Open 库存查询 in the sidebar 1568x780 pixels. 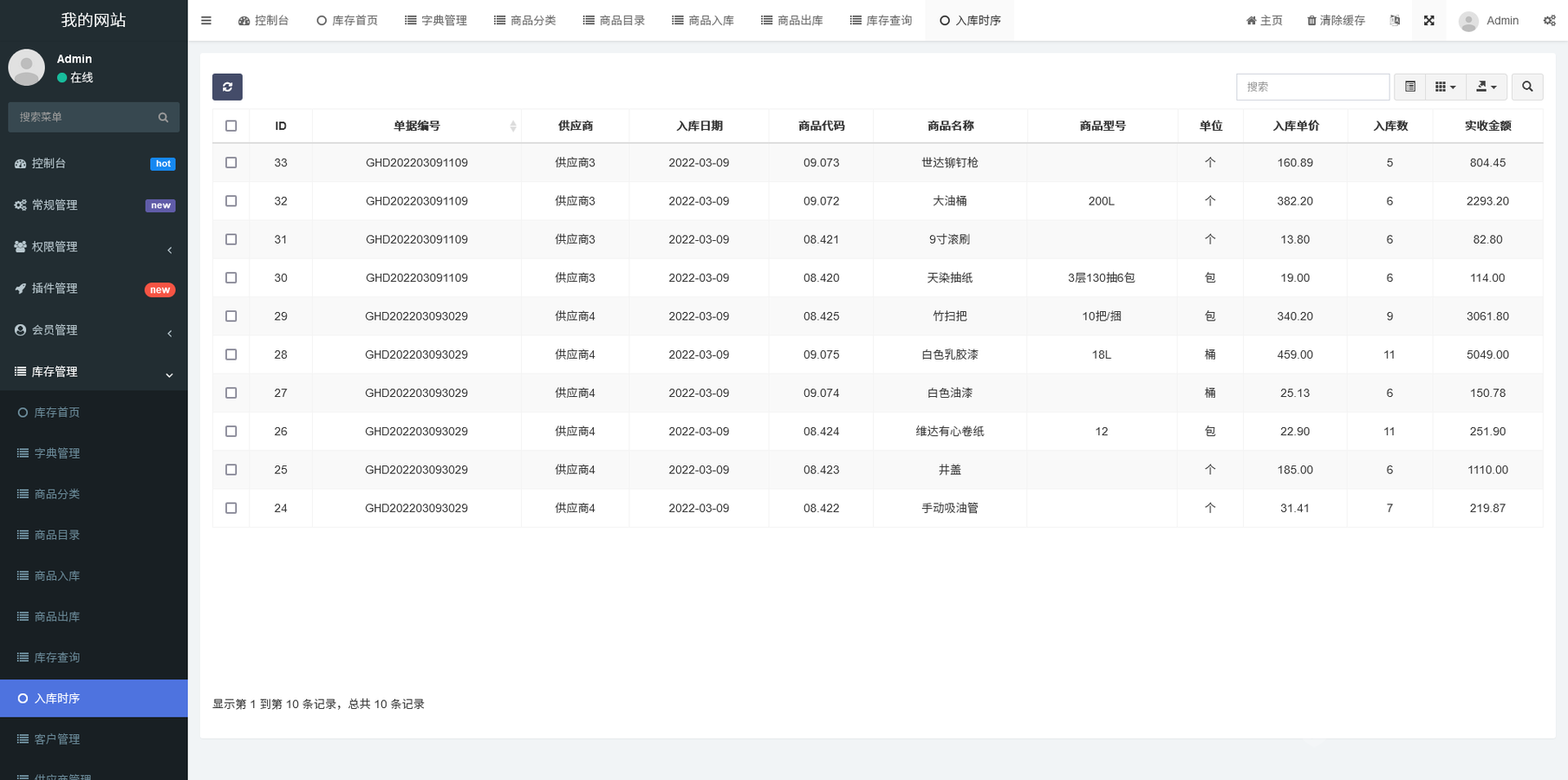[x=57, y=657]
